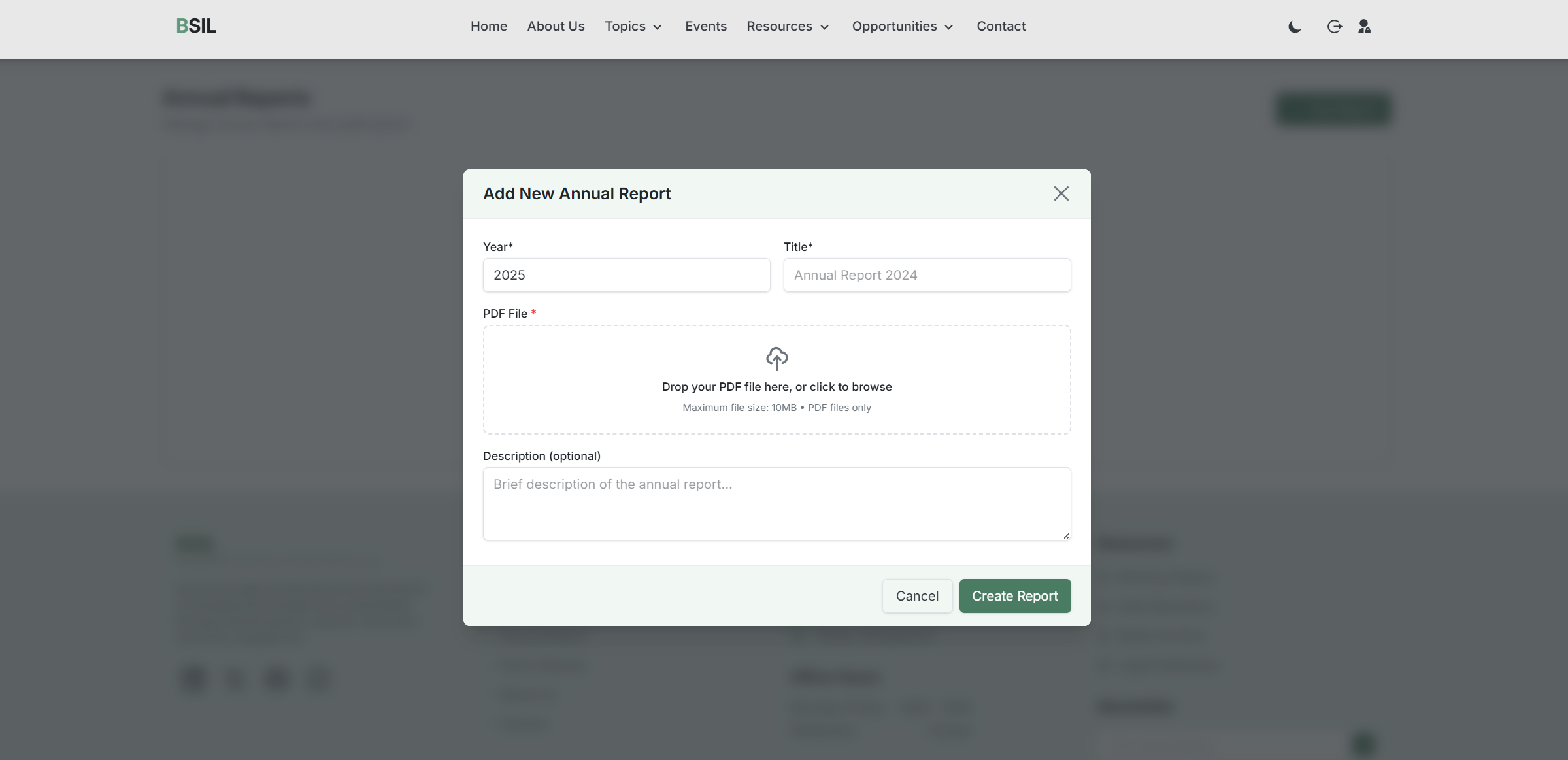Open the Opportunities dropdown menu
The width and height of the screenshot is (1568, 760).
pos(903,27)
